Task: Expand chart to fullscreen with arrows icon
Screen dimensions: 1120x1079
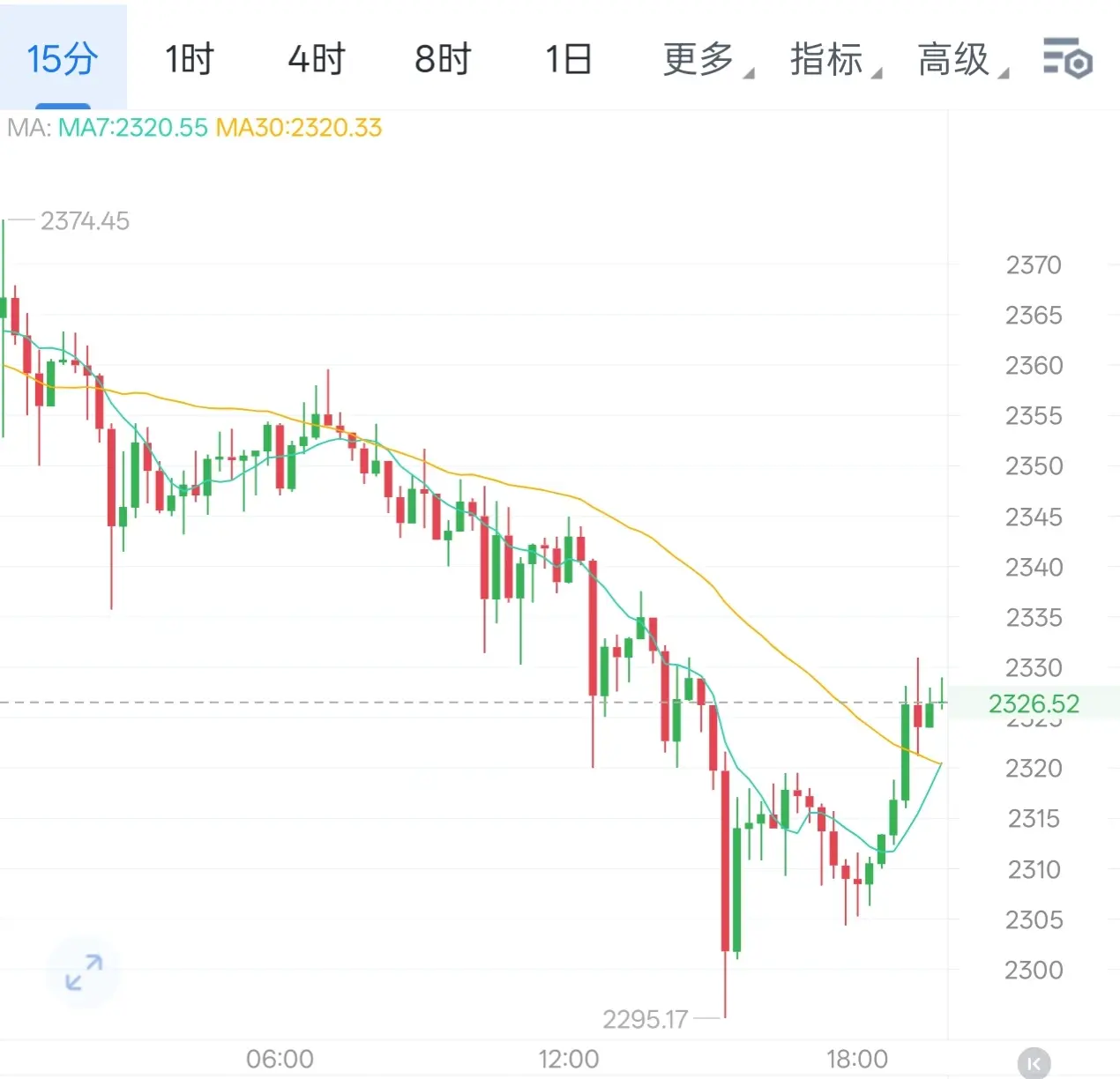Action: 84,972
